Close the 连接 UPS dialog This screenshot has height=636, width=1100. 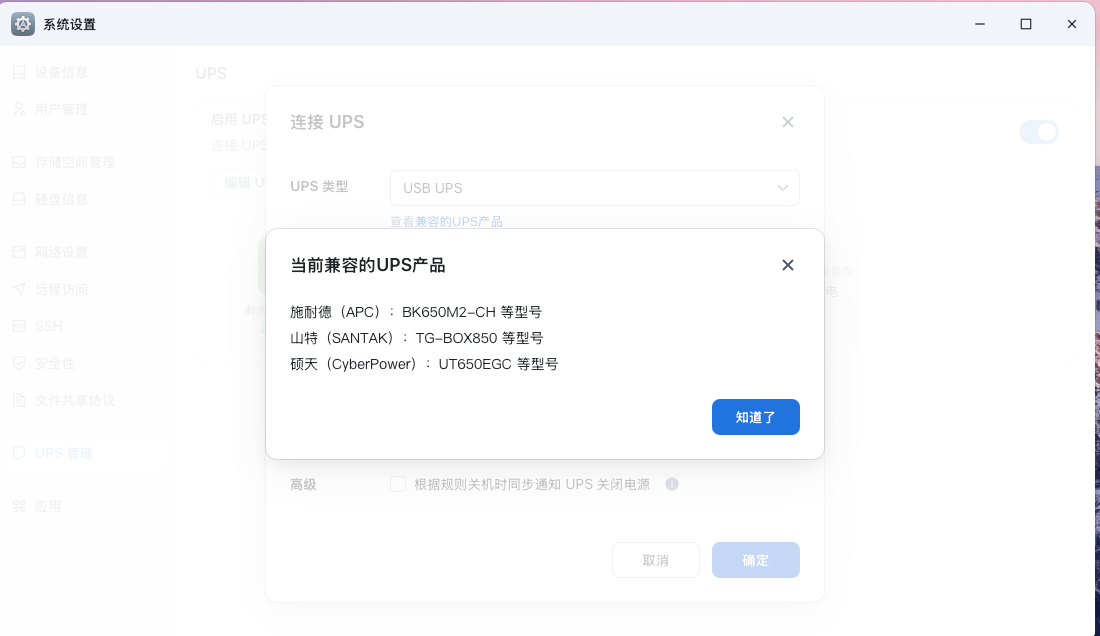tap(788, 122)
